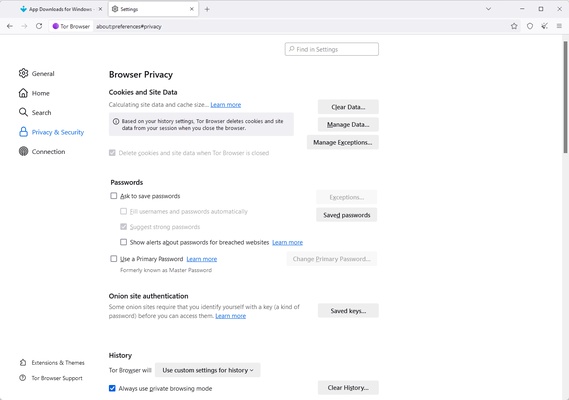Toggle Fill usernames and passwords automatically
This screenshot has width=569, height=400.
123,211
